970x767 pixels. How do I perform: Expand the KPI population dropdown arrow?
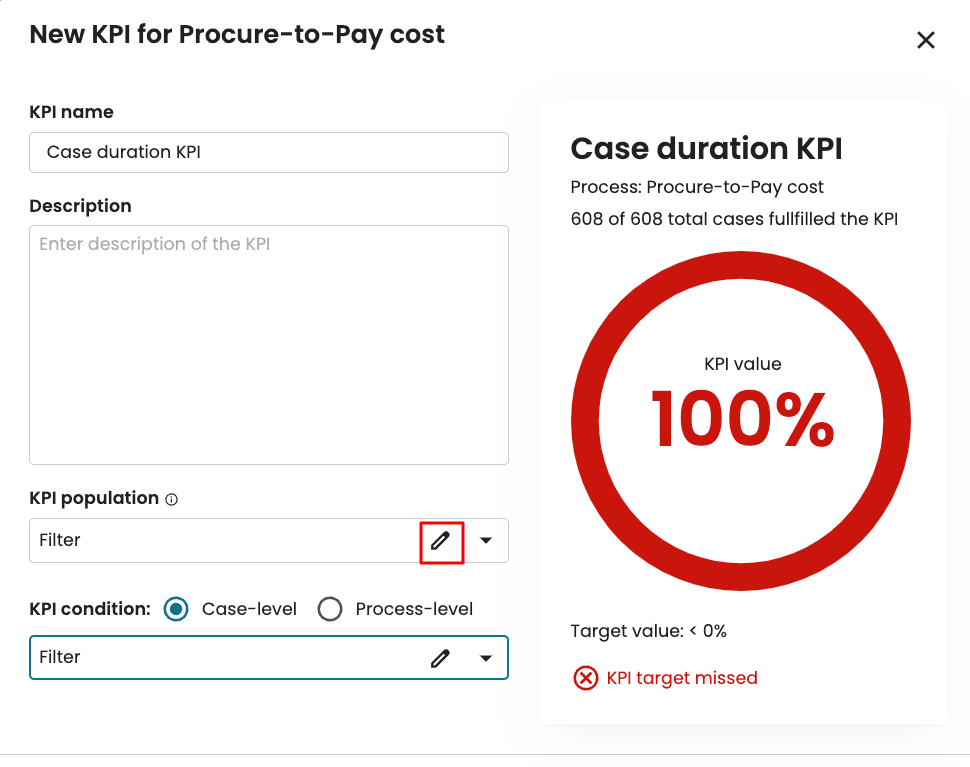click(486, 541)
